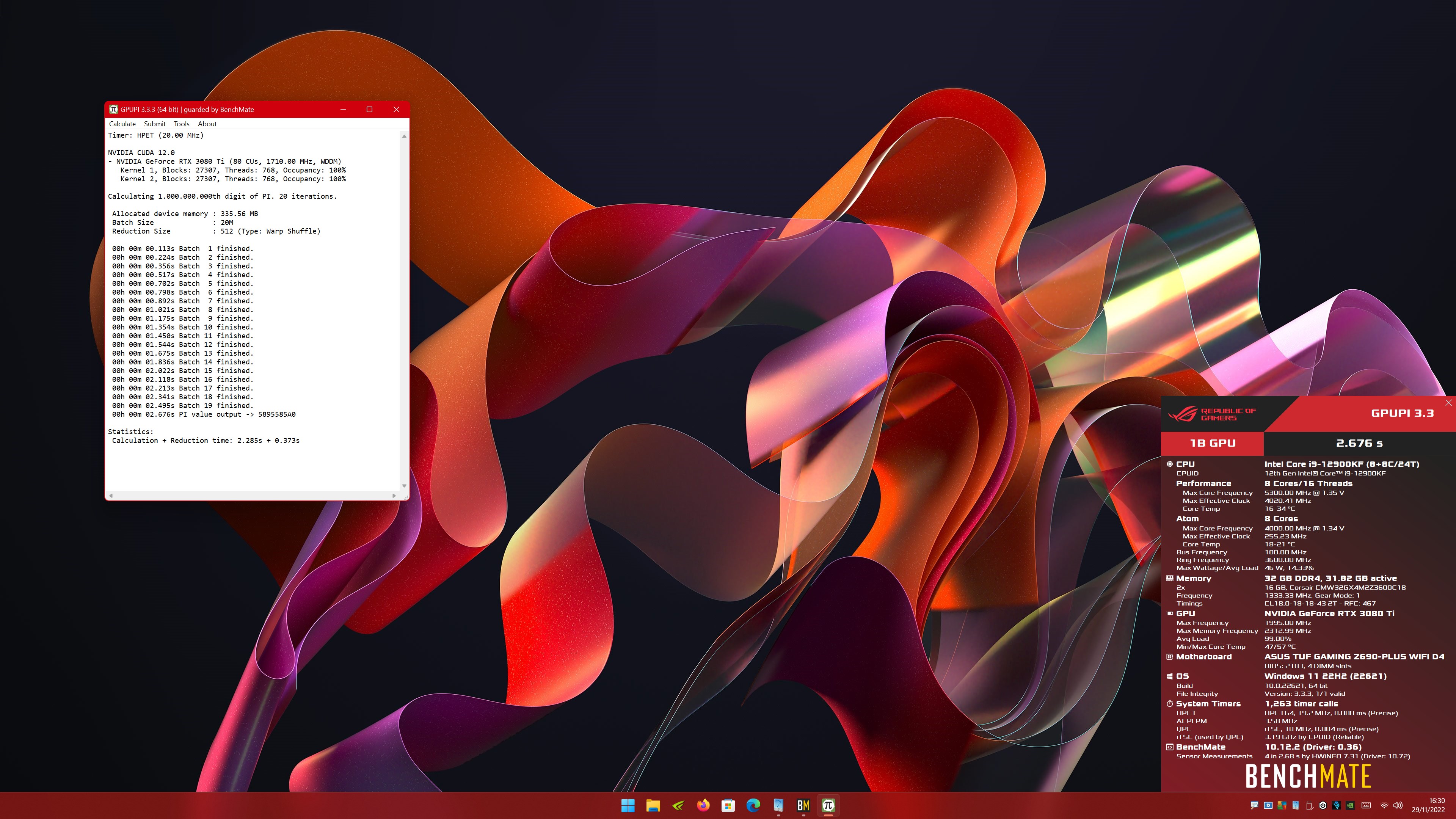Click the HWiNFO gauge tray icon
The height and width of the screenshot is (819, 1456).
(x=1296, y=805)
